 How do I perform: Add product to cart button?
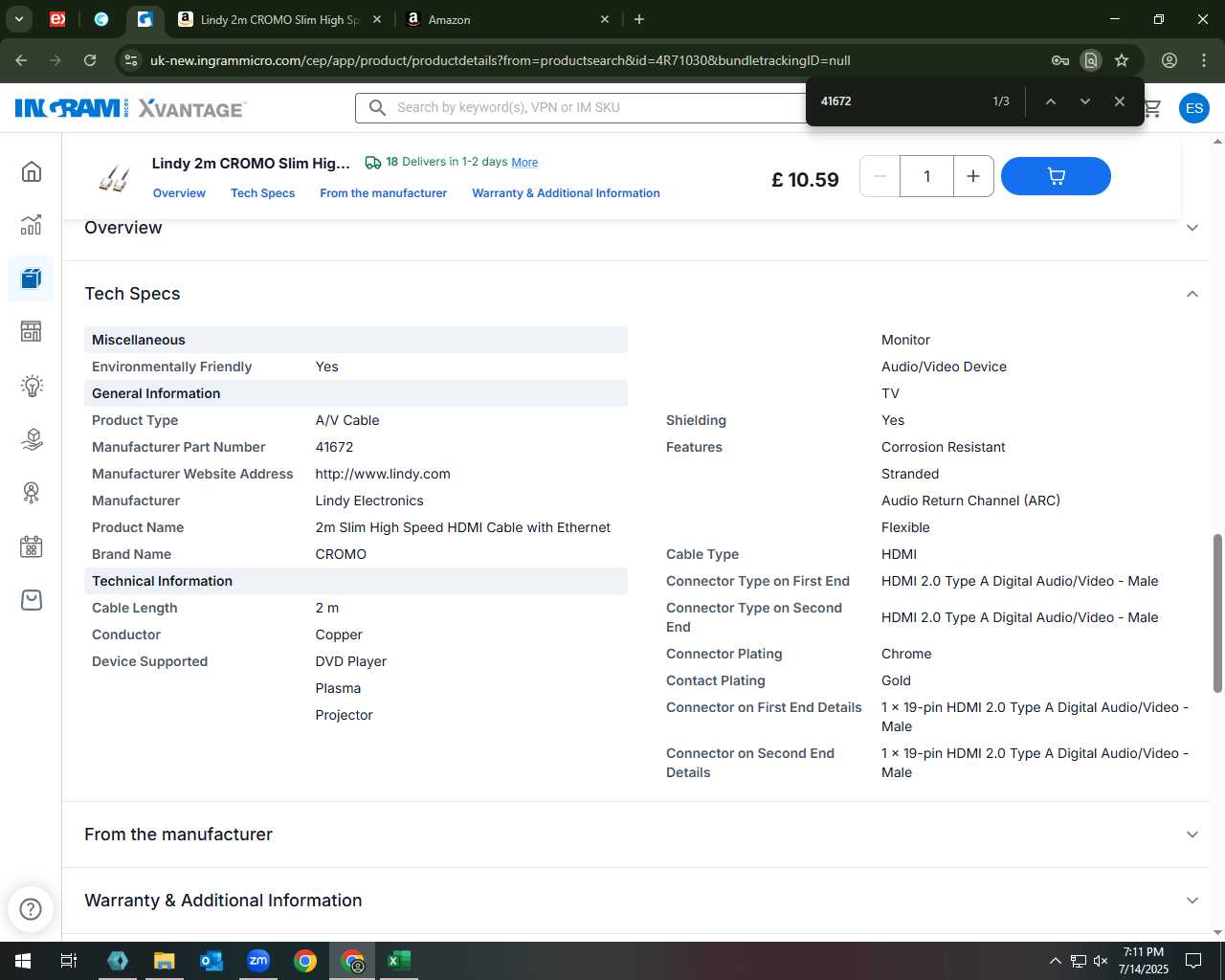click(x=1056, y=176)
